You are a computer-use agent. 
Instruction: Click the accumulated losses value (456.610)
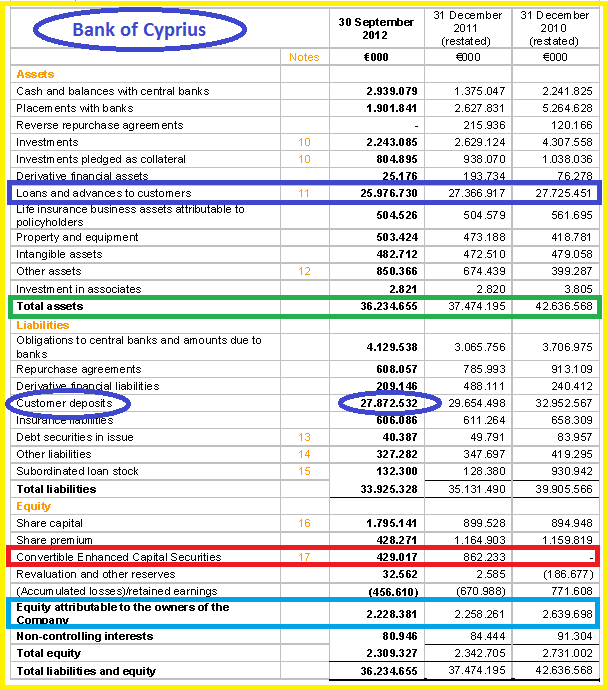point(393,592)
